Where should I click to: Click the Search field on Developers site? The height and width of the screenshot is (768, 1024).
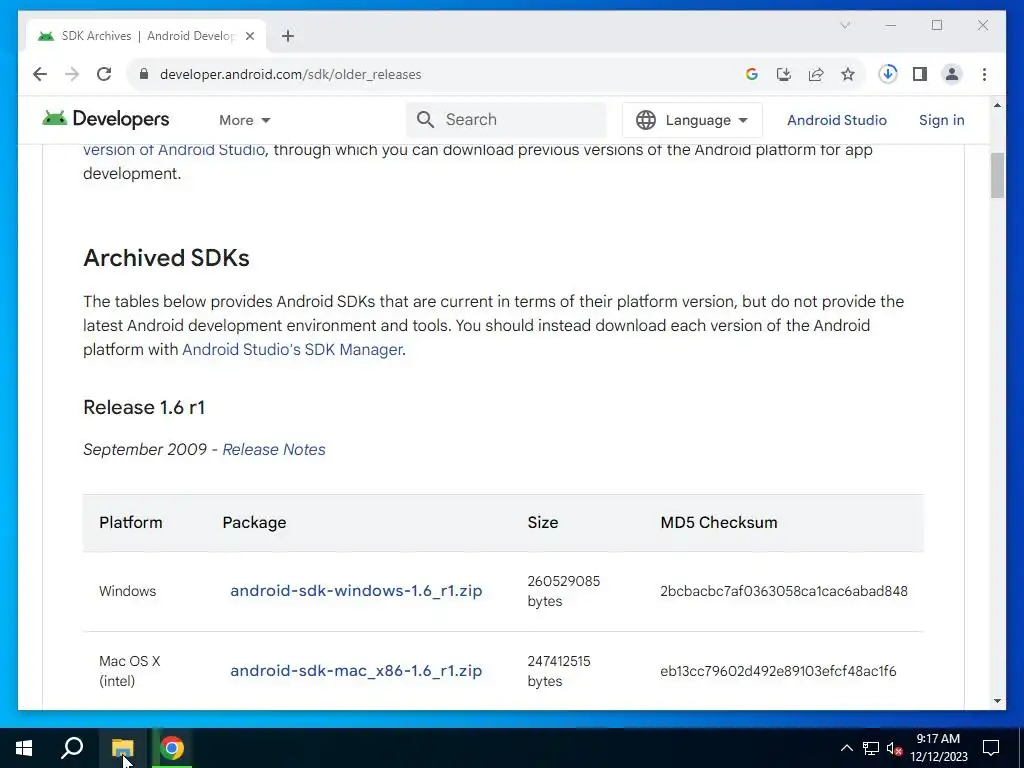click(506, 120)
